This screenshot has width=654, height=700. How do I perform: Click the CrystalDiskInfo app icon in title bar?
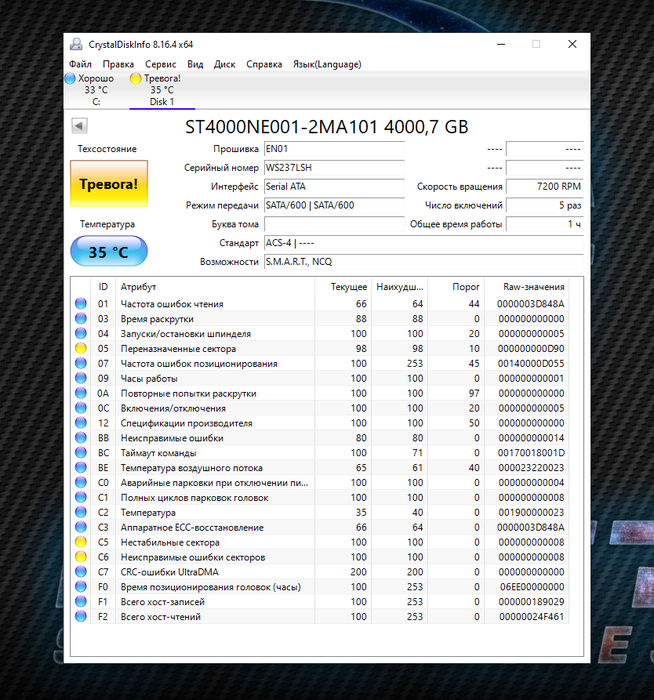pyautogui.click(x=78, y=44)
